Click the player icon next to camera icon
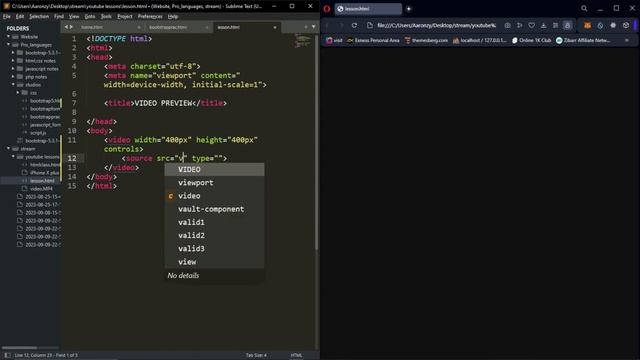The height and width of the screenshot is (360, 640). tap(520, 25)
